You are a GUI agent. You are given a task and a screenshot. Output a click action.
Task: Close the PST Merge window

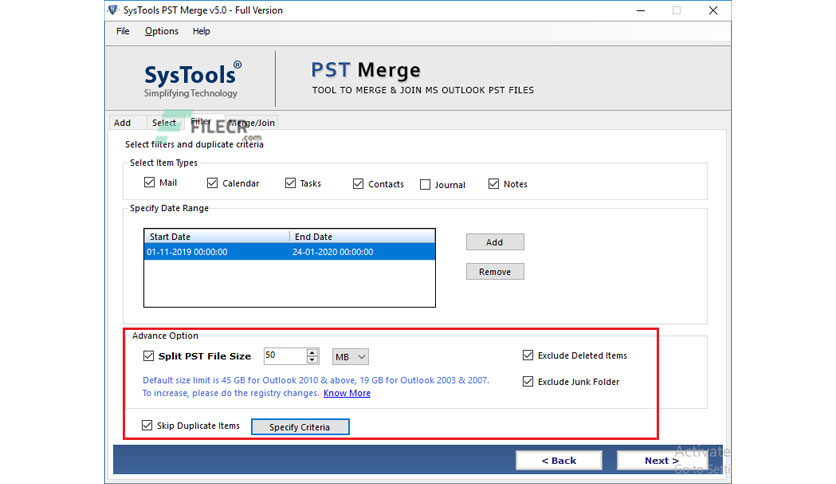pos(713,10)
